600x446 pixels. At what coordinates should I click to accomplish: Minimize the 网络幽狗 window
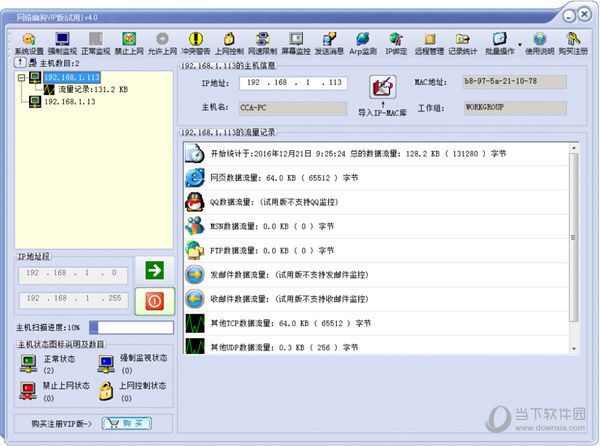[x=569, y=16]
